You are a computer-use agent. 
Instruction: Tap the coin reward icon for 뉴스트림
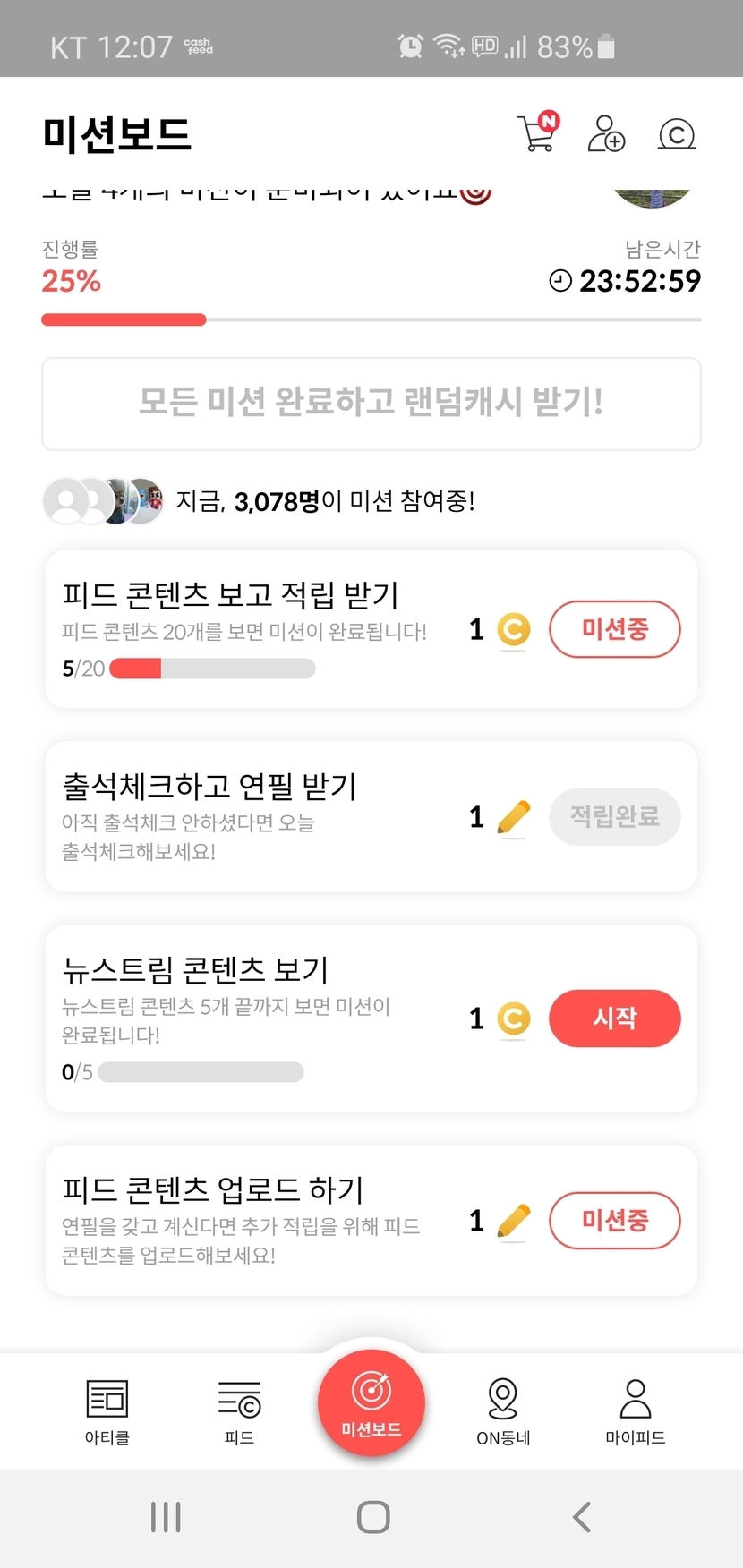click(x=513, y=1018)
